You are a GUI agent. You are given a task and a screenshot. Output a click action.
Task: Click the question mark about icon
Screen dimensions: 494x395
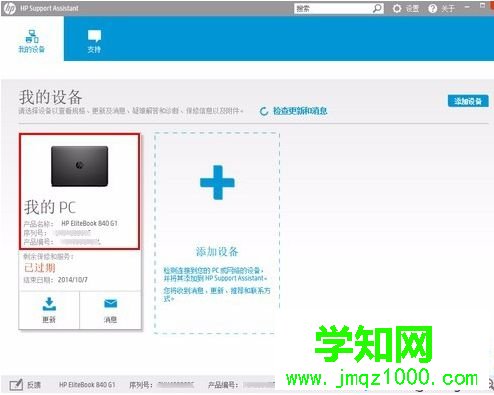(432, 9)
